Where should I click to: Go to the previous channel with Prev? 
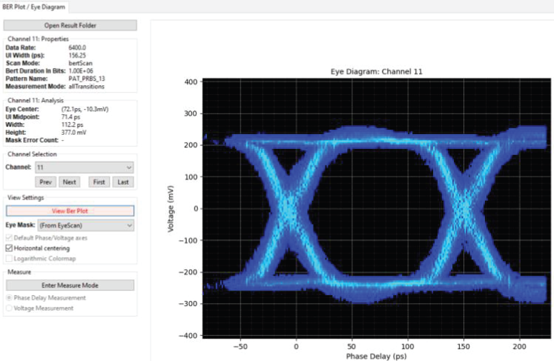click(45, 182)
